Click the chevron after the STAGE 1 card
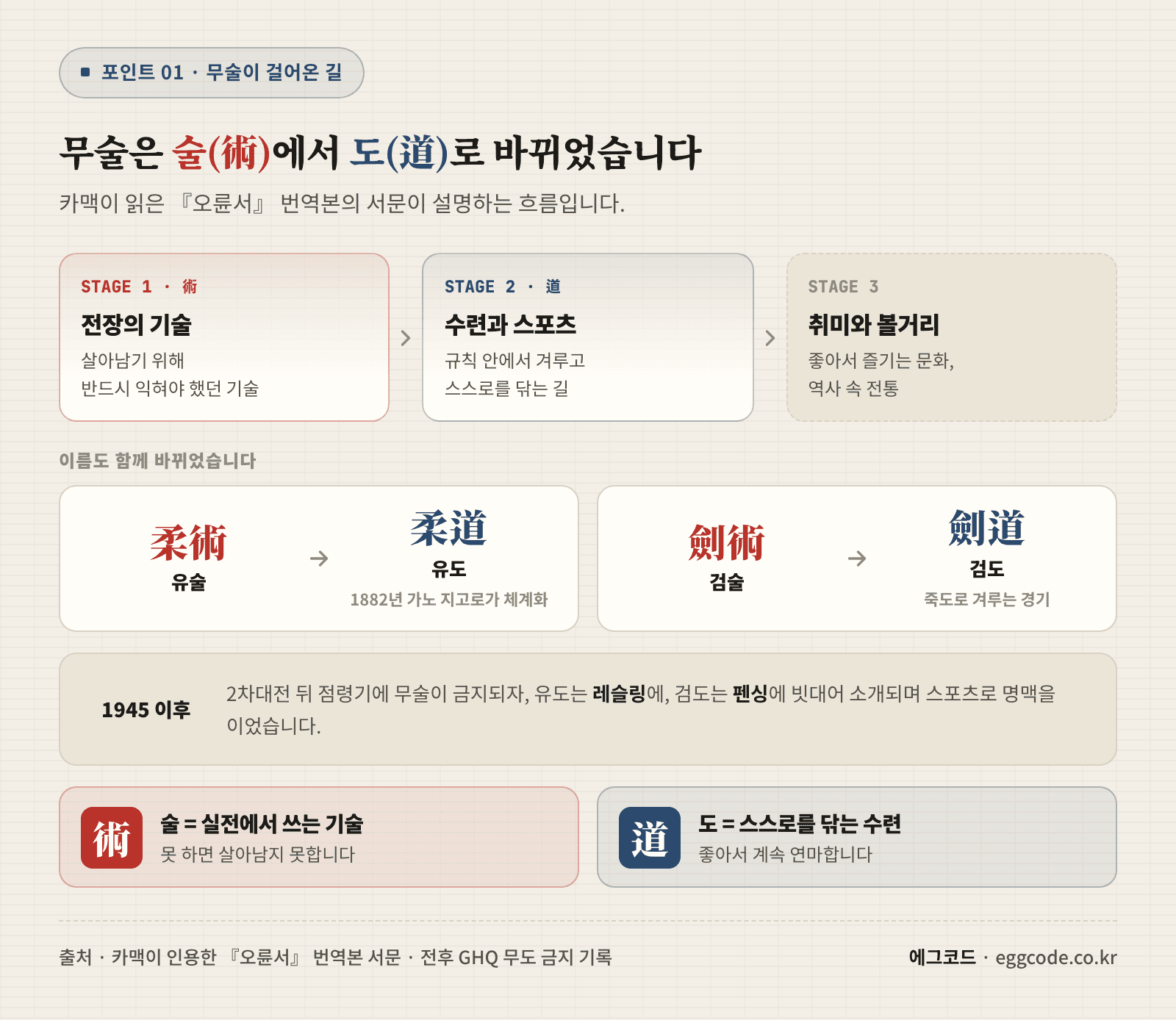 pos(406,338)
